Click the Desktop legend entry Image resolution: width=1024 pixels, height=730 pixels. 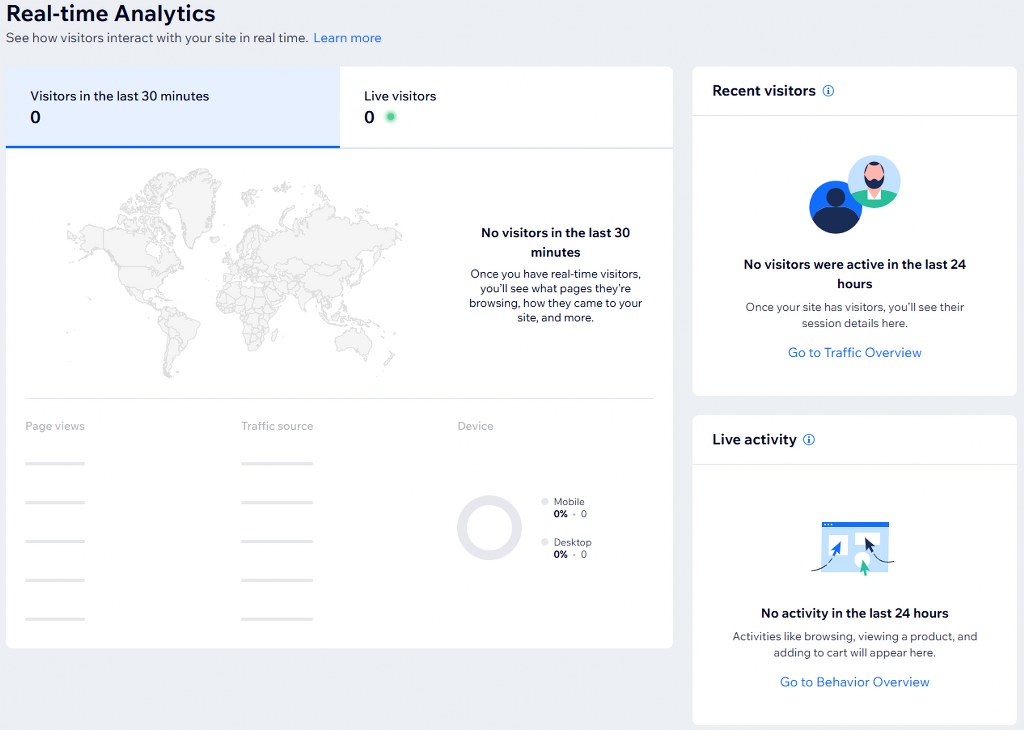[566, 548]
